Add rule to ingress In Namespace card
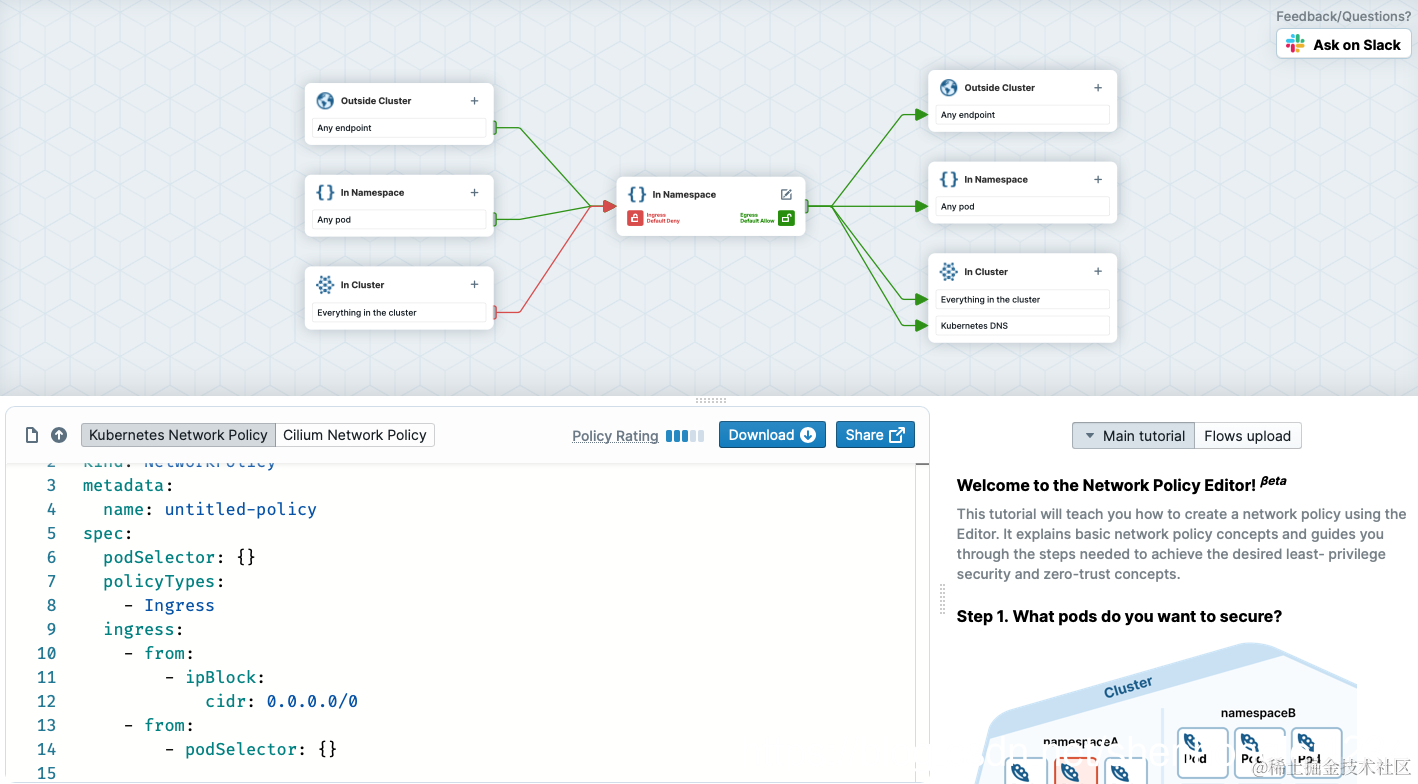This screenshot has height=784, width=1418. (474, 193)
